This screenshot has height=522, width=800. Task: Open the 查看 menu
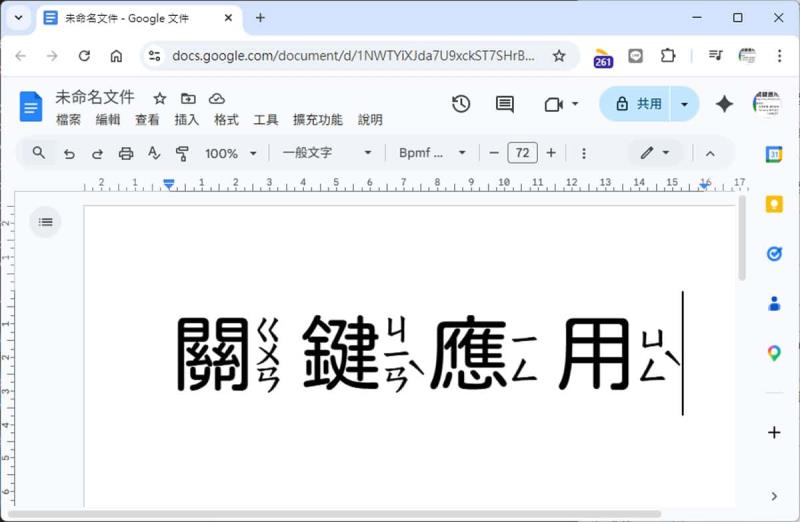point(147,120)
